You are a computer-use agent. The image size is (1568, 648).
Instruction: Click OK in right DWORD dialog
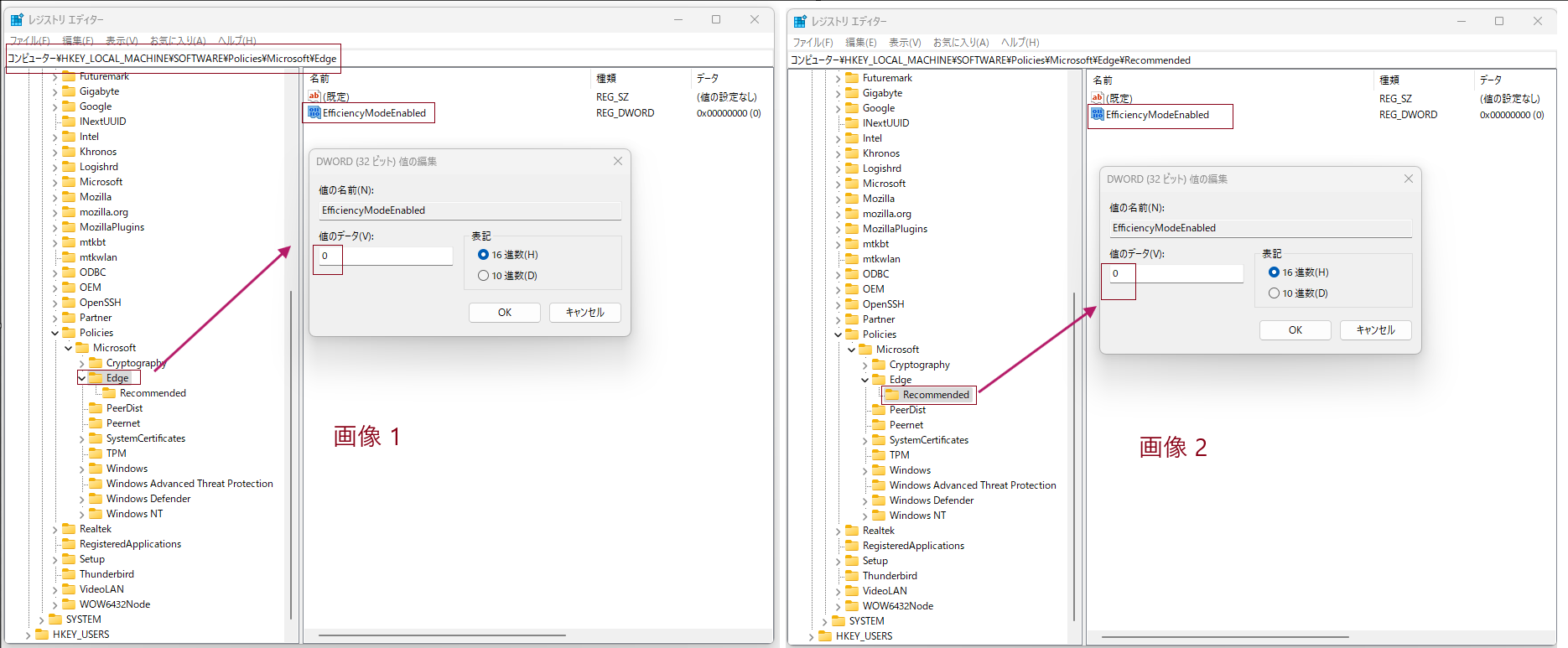coord(1295,330)
